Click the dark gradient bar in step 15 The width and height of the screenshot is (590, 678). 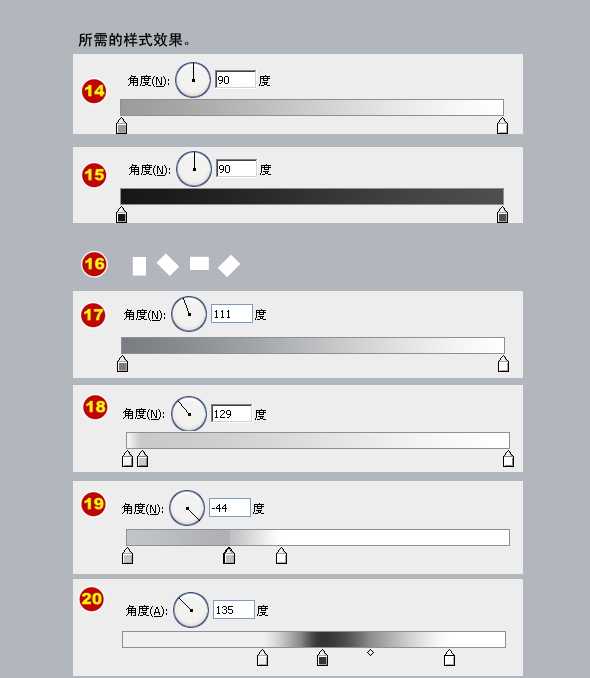(312, 196)
